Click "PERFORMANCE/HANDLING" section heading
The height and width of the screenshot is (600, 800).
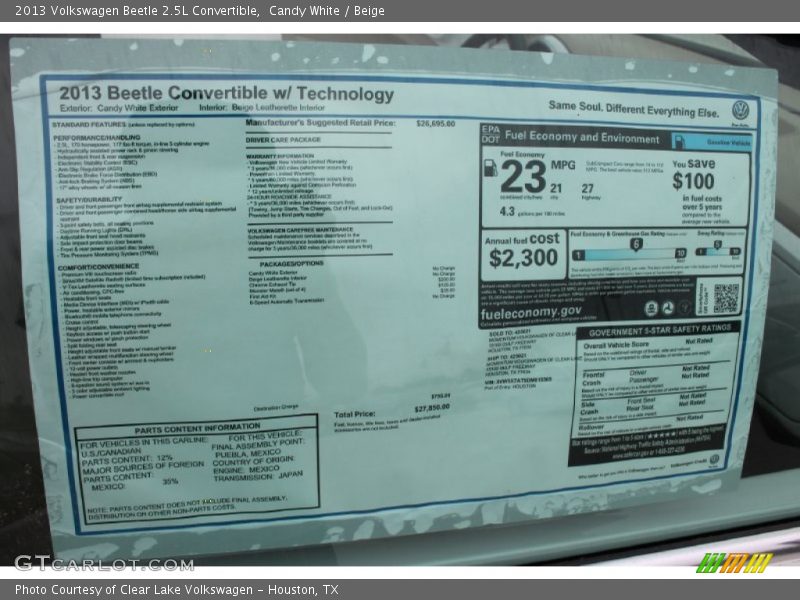click(x=97, y=137)
